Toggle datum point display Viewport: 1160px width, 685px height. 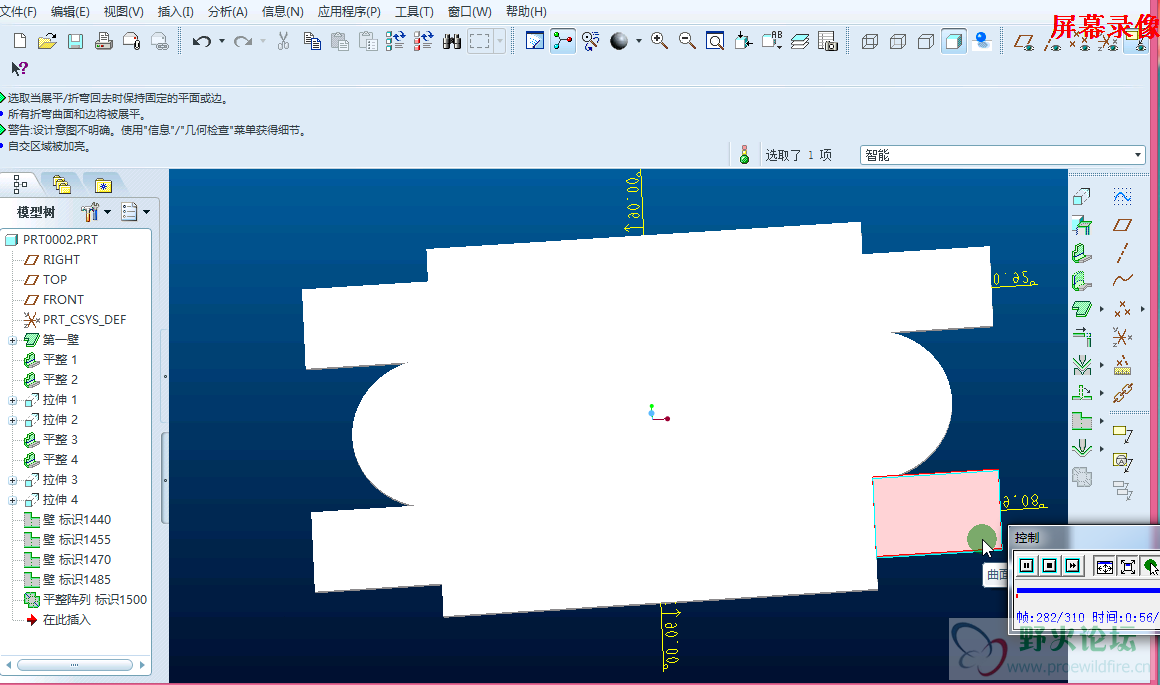(1081, 43)
